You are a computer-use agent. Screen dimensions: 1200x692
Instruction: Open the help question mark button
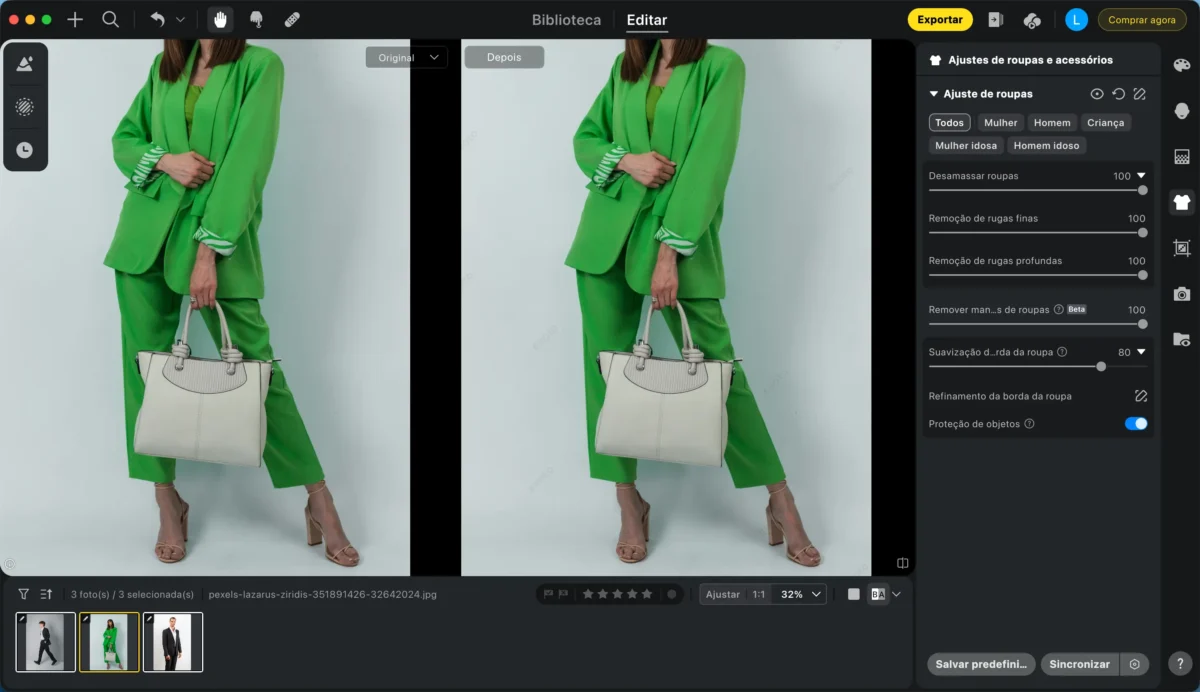[1180, 664]
